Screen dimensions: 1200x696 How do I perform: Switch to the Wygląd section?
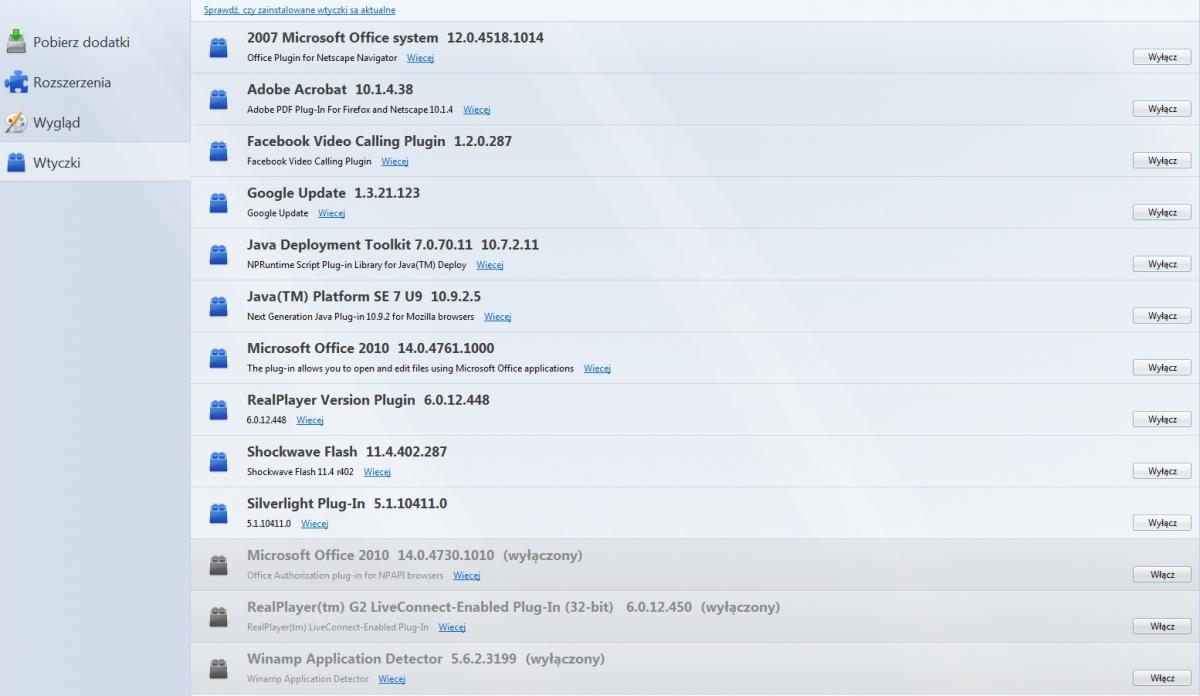point(95,122)
